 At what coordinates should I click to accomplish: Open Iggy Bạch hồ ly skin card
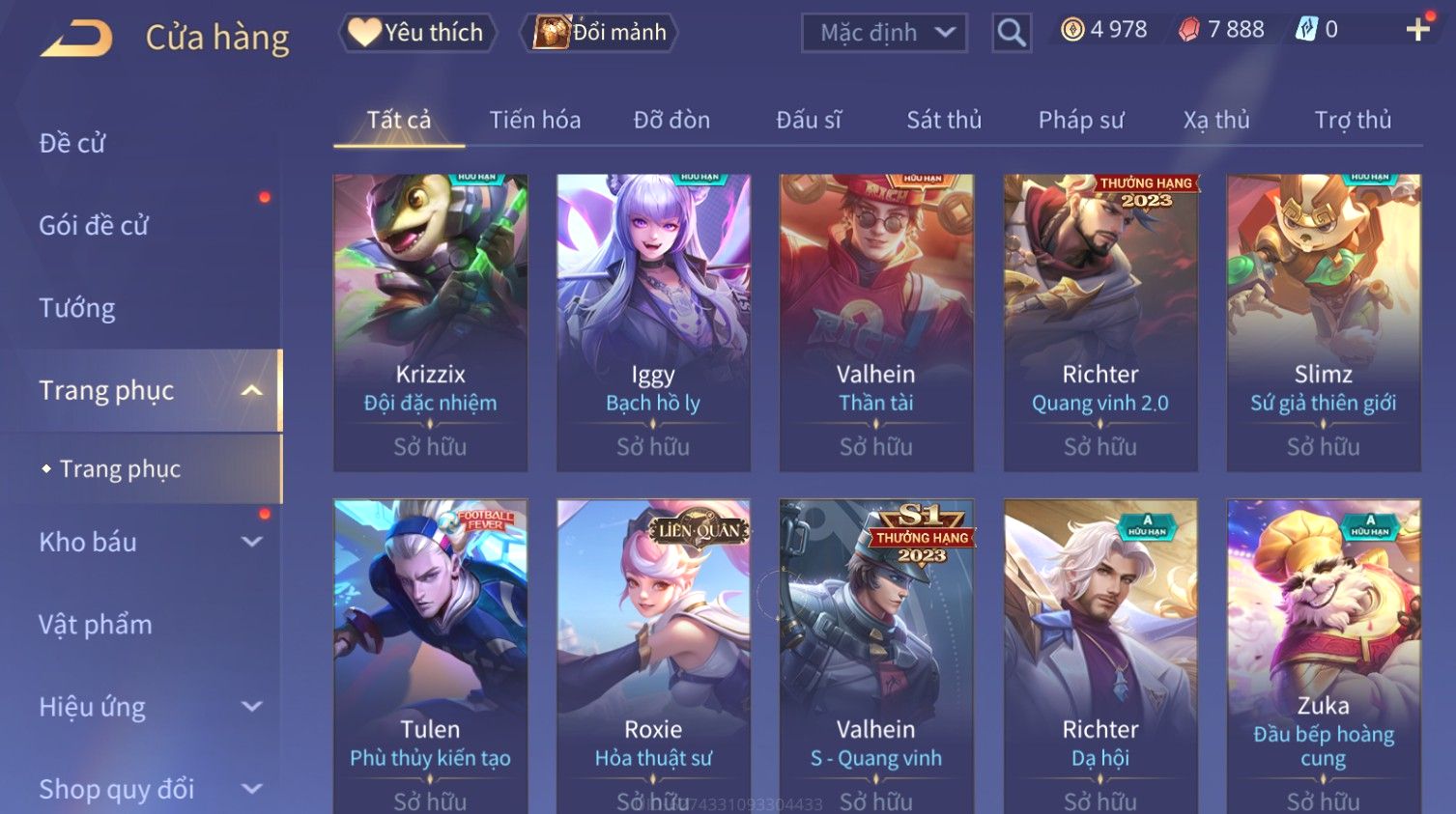[653, 323]
